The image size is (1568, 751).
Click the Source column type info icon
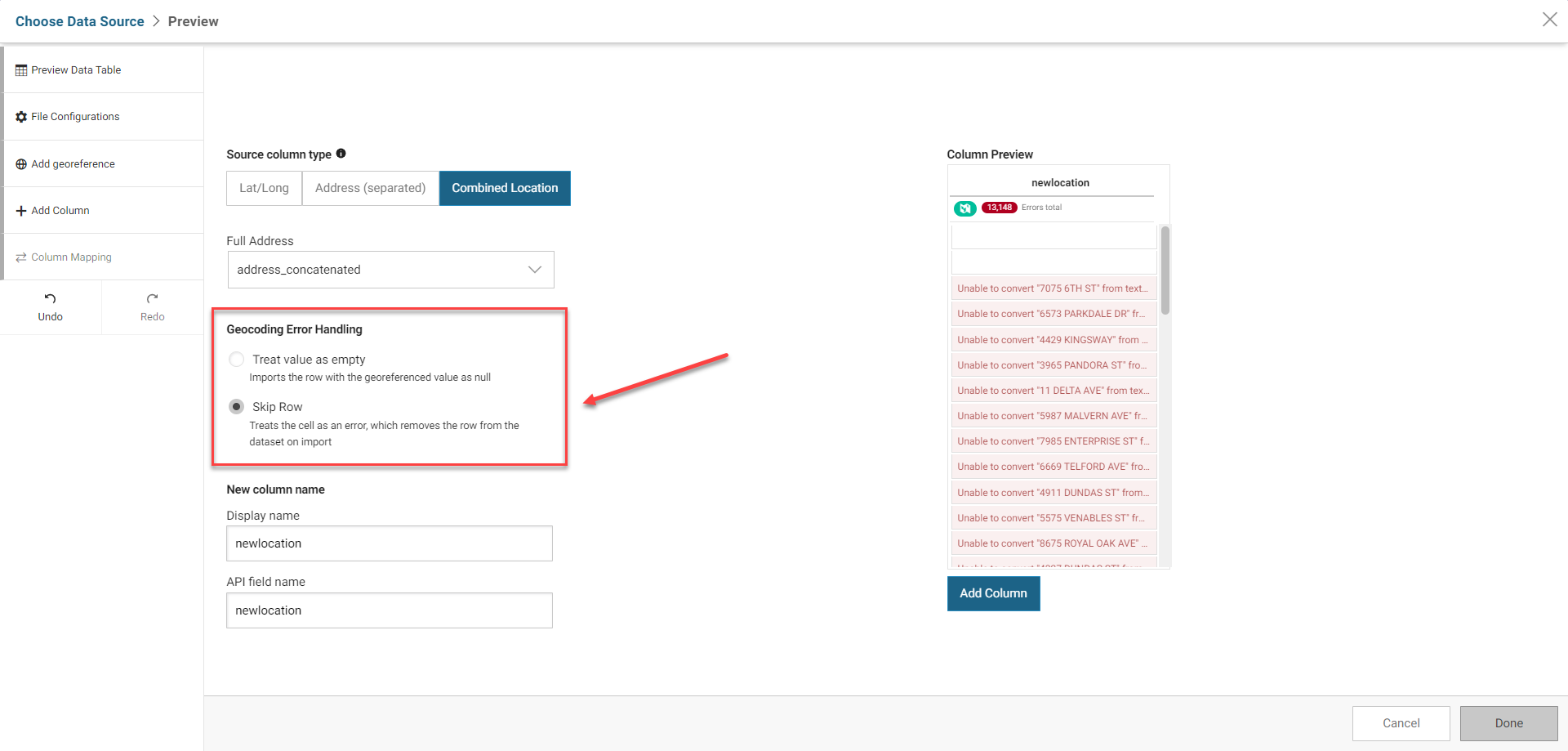tap(341, 154)
